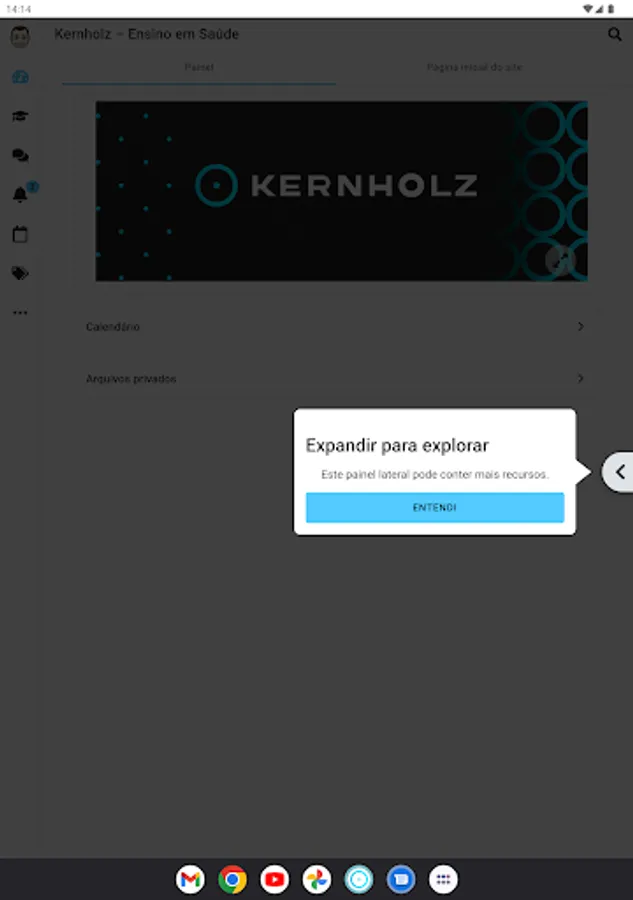Open the tags icon in sidebar
Screen dimensions: 633x900
click(x=20, y=273)
